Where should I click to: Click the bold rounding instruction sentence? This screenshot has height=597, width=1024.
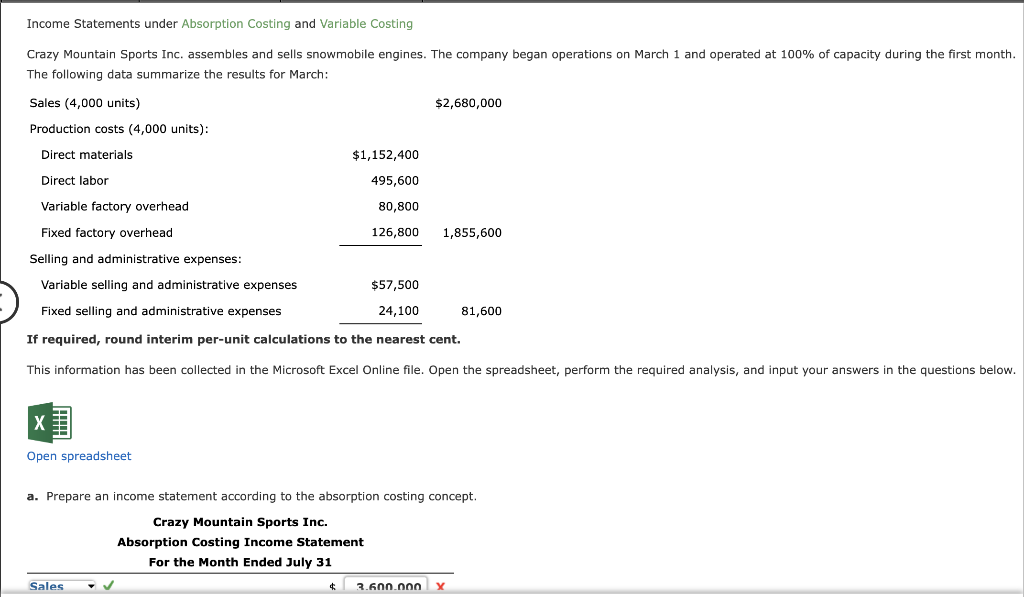(x=244, y=340)
